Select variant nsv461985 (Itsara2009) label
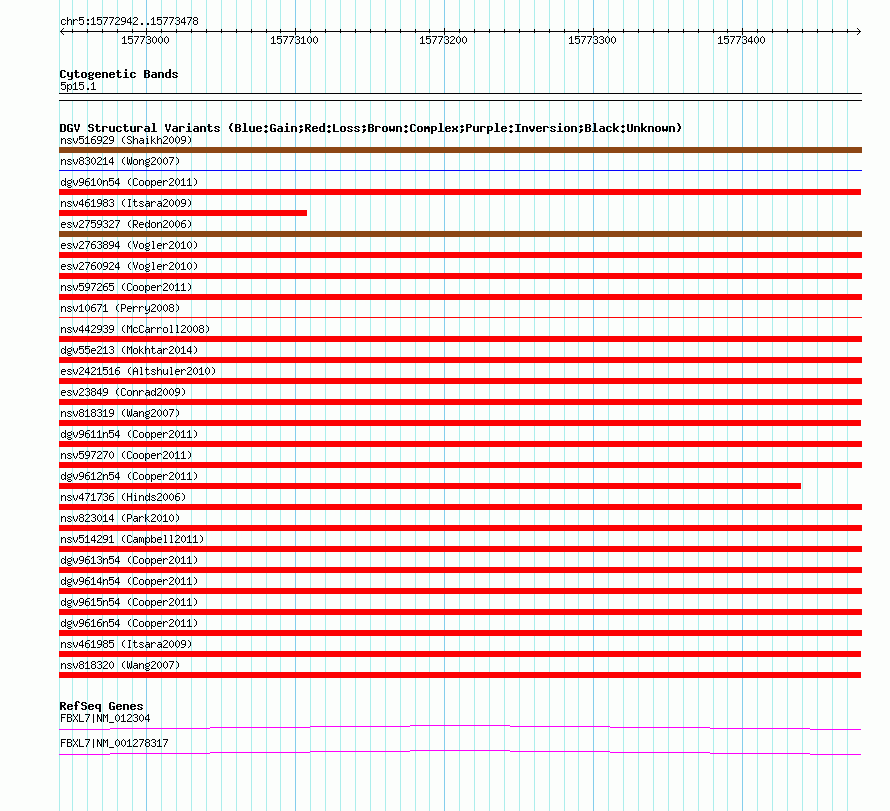The height and width of the screenshot is (811, 890). click(126, 644)
